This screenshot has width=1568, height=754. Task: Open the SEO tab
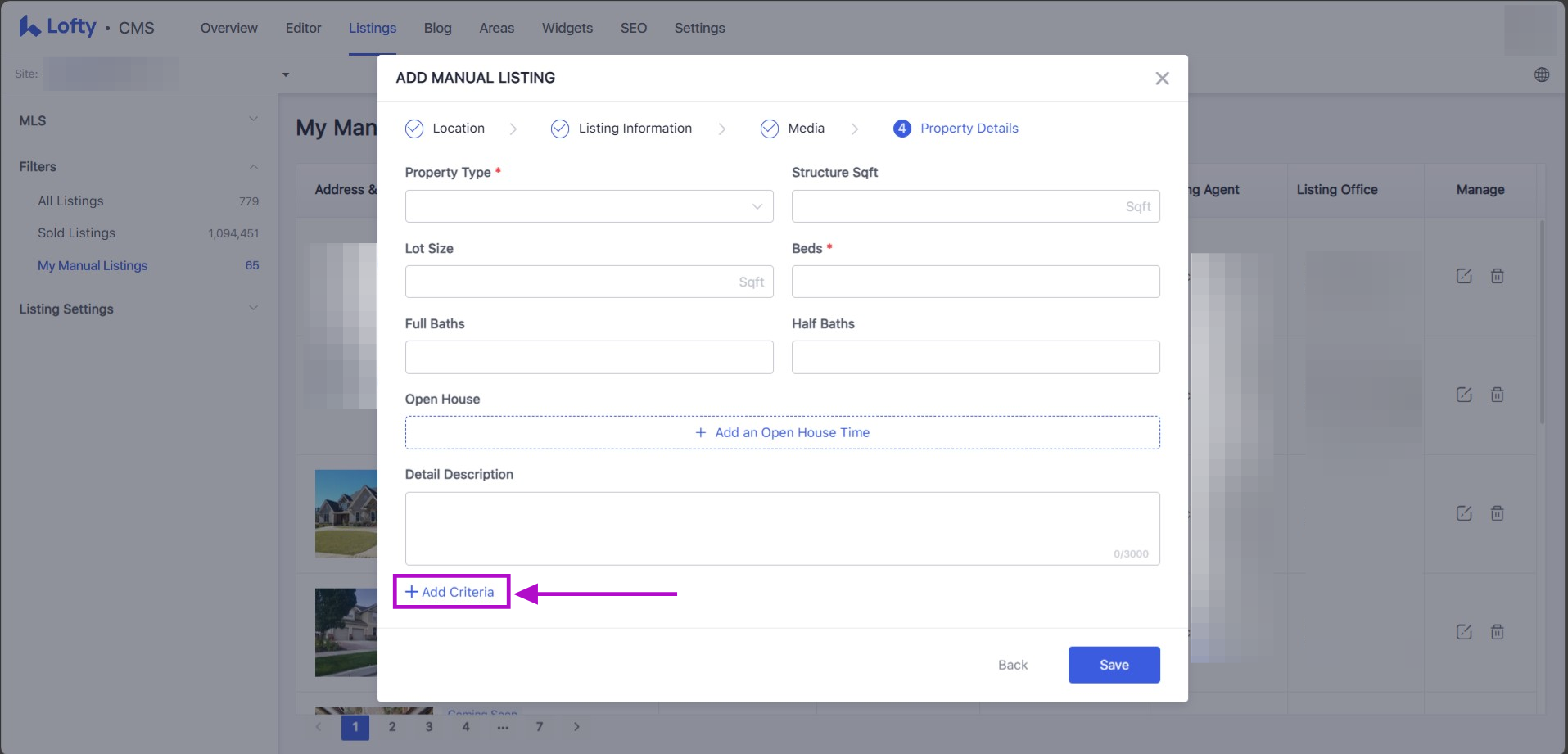[x=633, y=28]
